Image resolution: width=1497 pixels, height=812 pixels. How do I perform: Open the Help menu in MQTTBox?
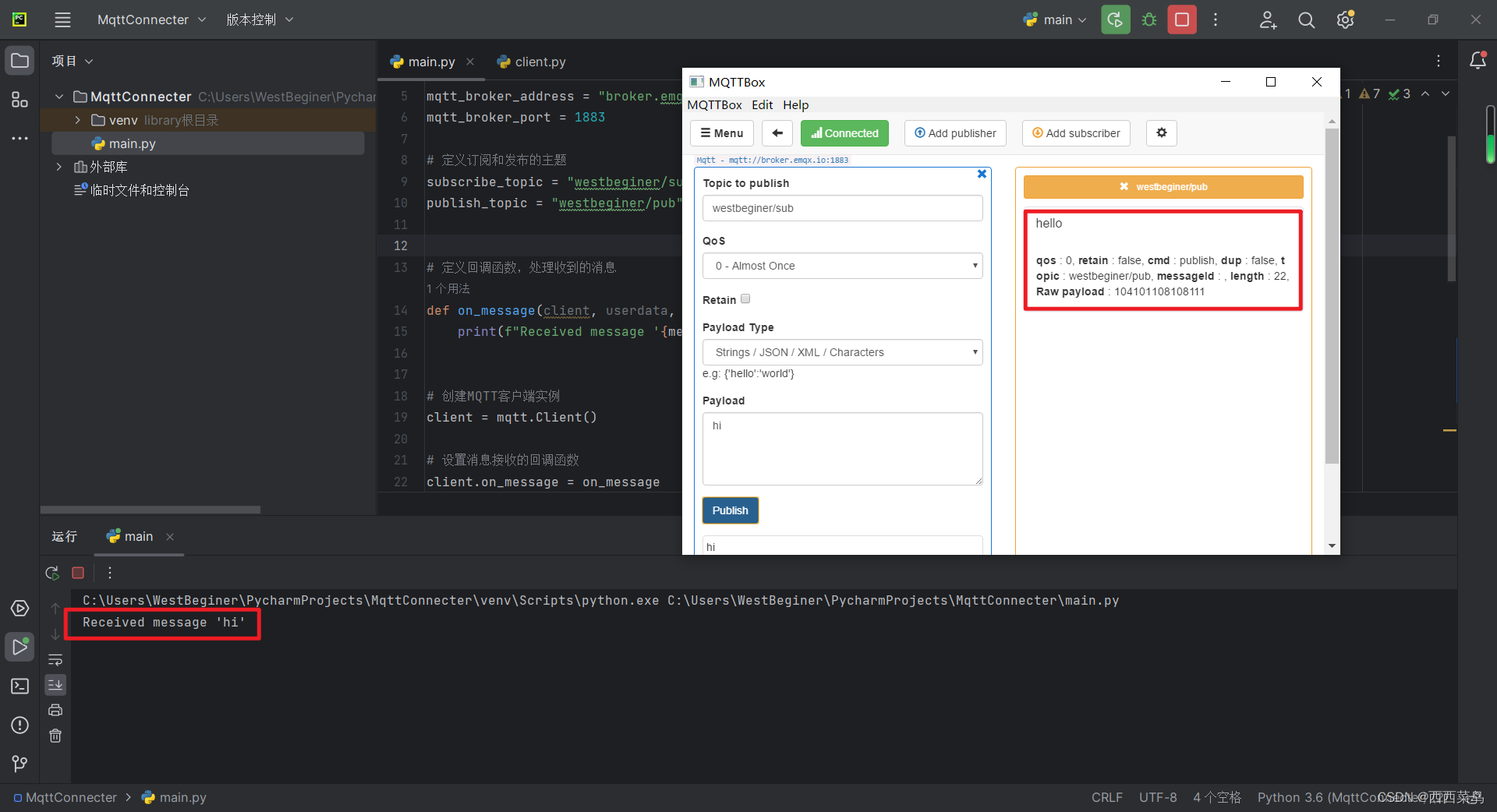795,105
